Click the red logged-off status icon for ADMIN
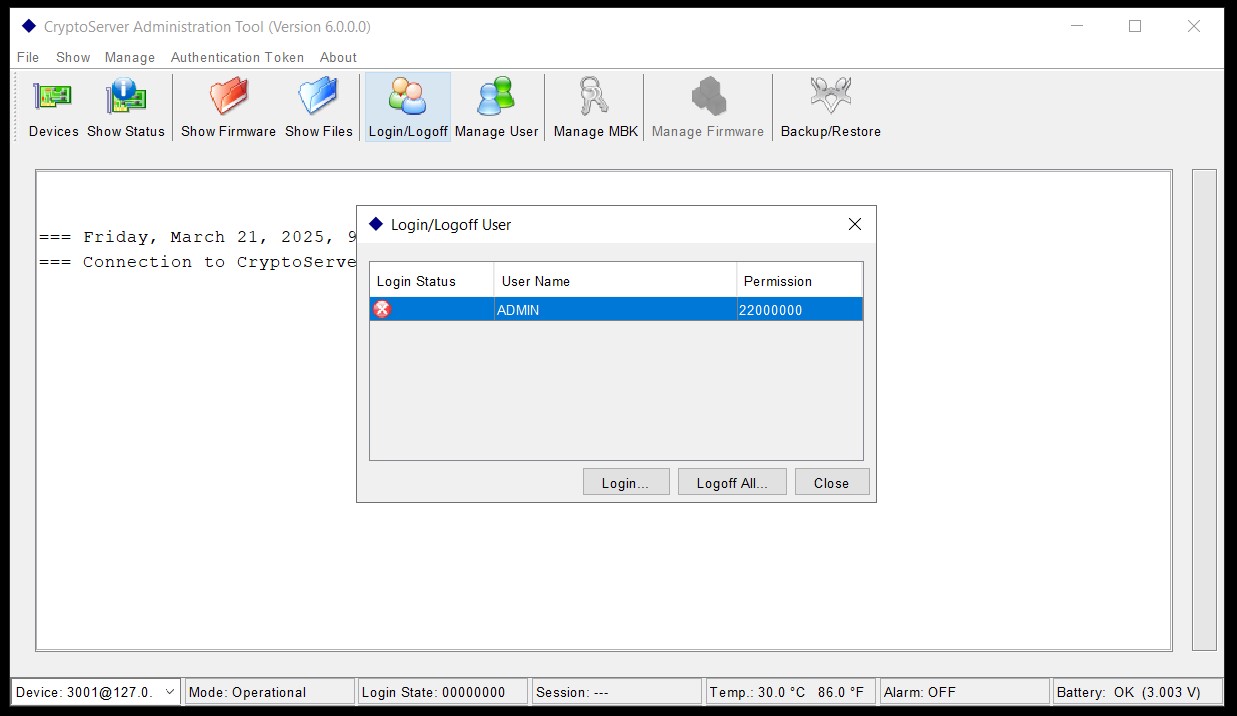This screenshot has height=716, width=1237. tap(382, 310)
